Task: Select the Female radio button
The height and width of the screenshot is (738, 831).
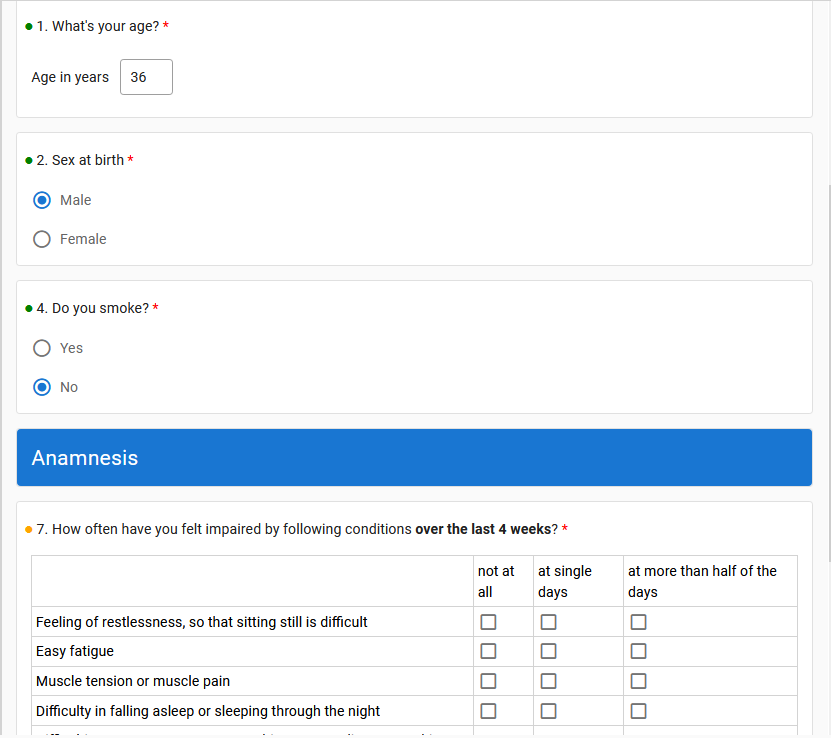Action: (41, 239)
